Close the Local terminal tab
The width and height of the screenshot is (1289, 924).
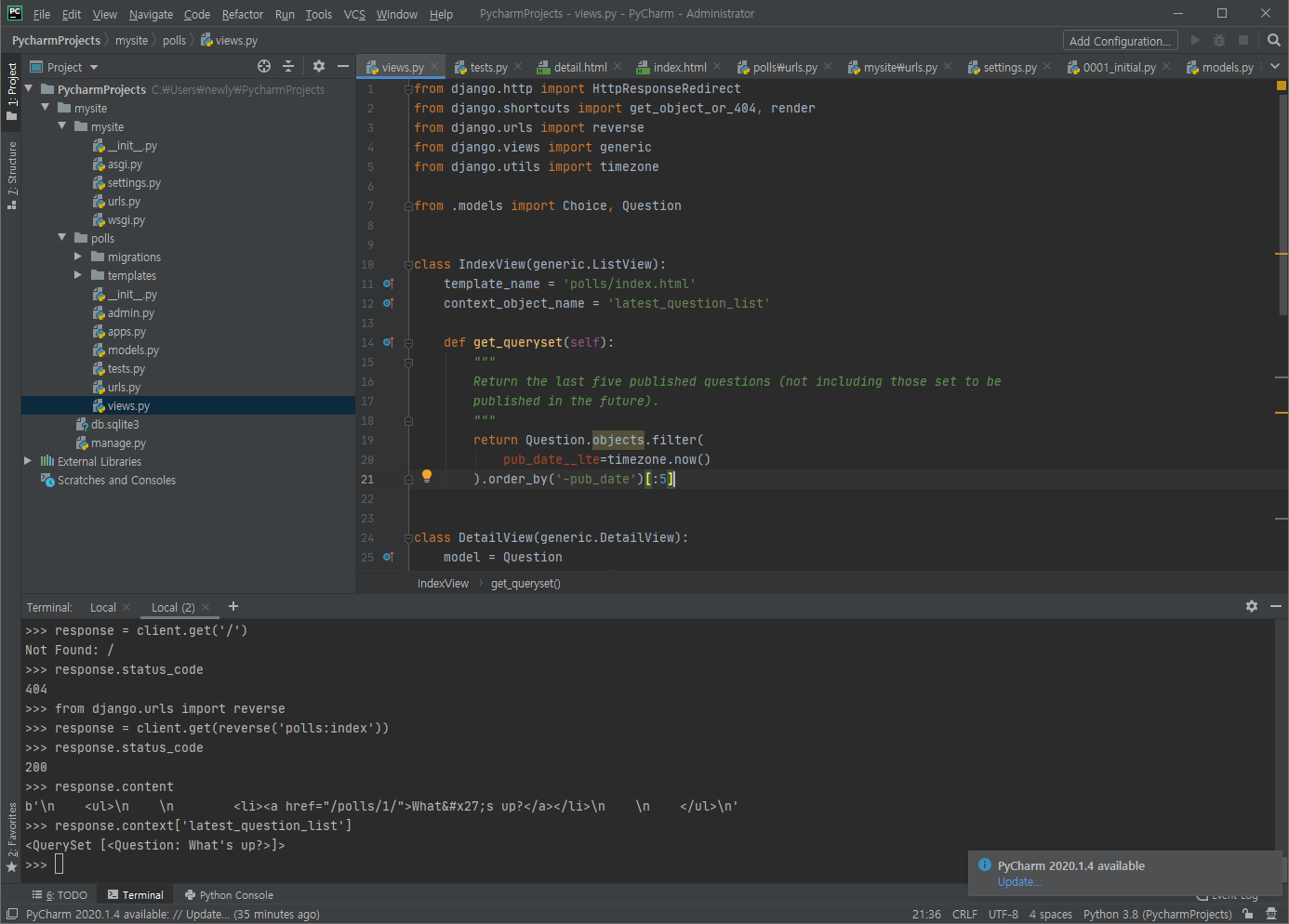tap(126, 607)
